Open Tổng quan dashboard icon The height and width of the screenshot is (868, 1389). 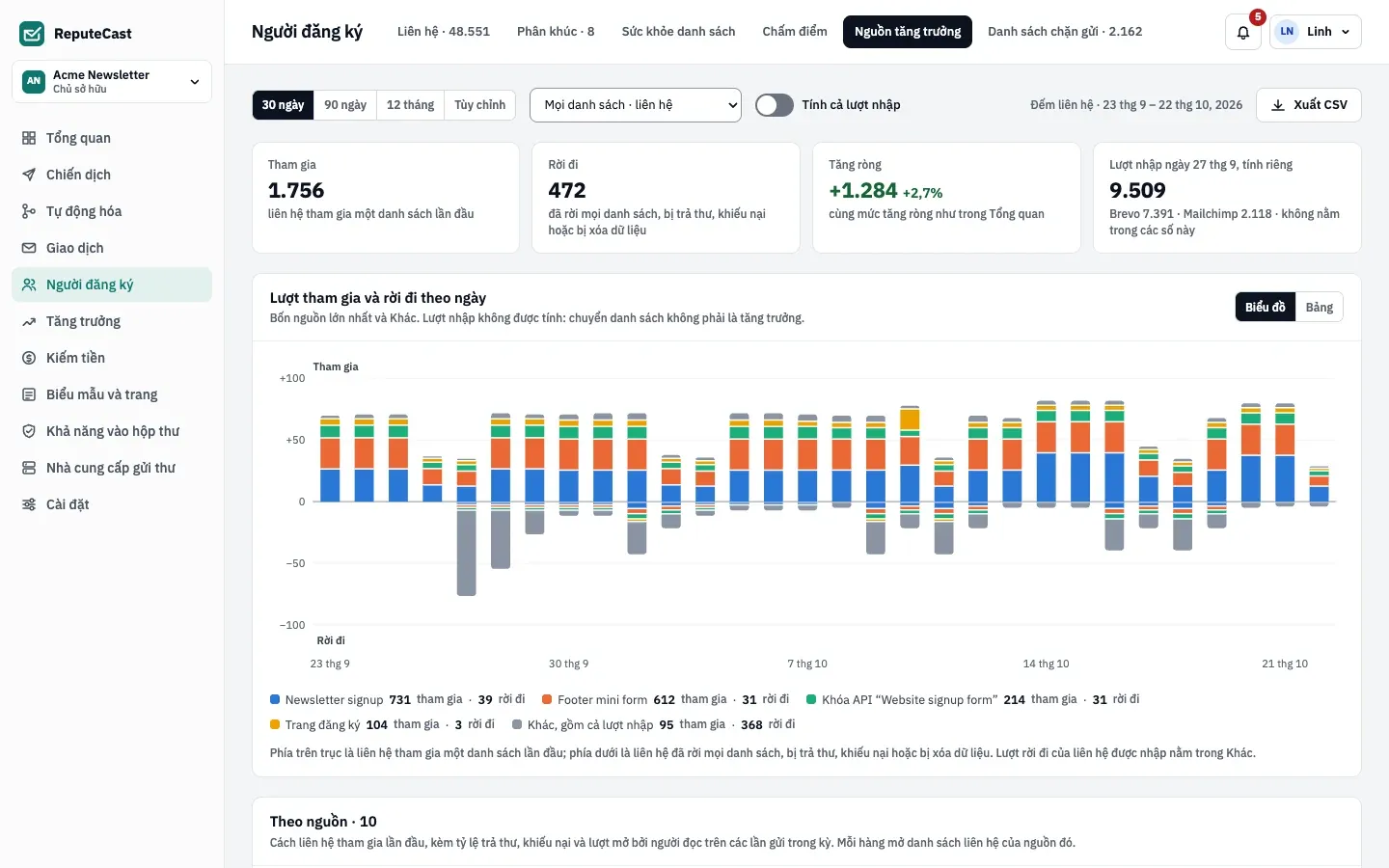29,138
